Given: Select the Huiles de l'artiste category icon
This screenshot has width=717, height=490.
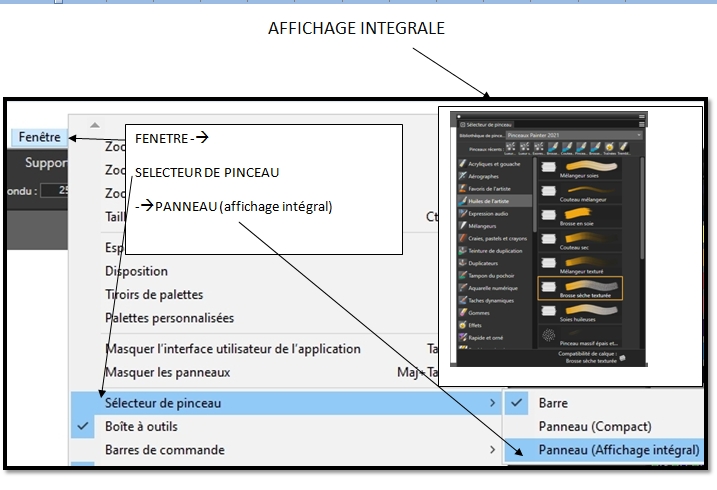Looking at the screenshot, I should pos(463,201).
